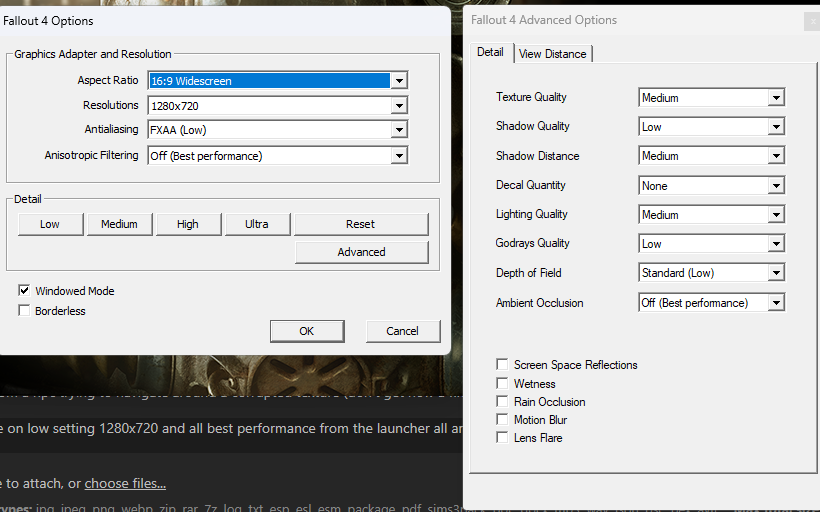Select the Detail tab in Advanced Options
Image resolution: width=820 pixels, height=512 pixels.
click(x=491, y=52)
